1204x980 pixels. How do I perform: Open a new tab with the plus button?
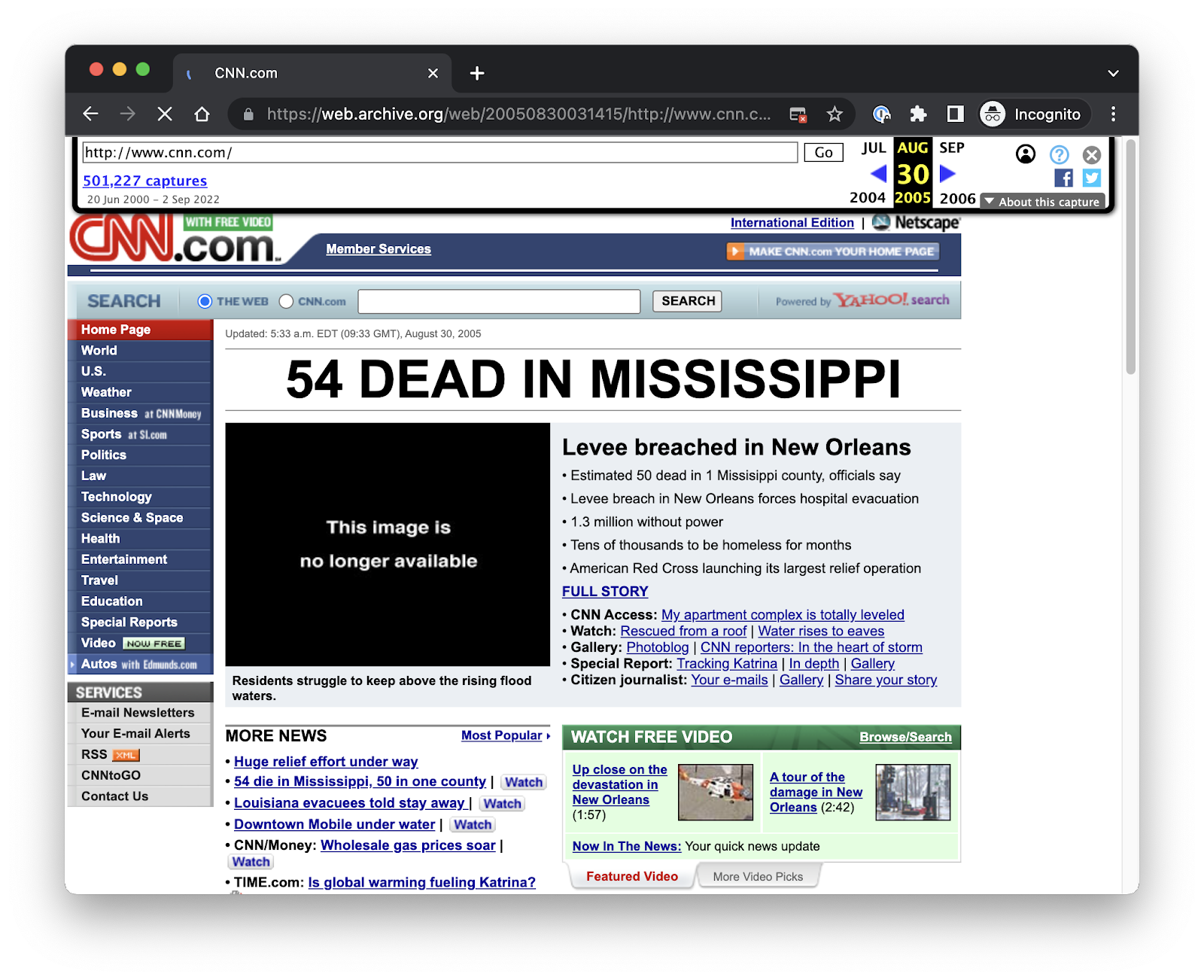(x=477, y=73)
